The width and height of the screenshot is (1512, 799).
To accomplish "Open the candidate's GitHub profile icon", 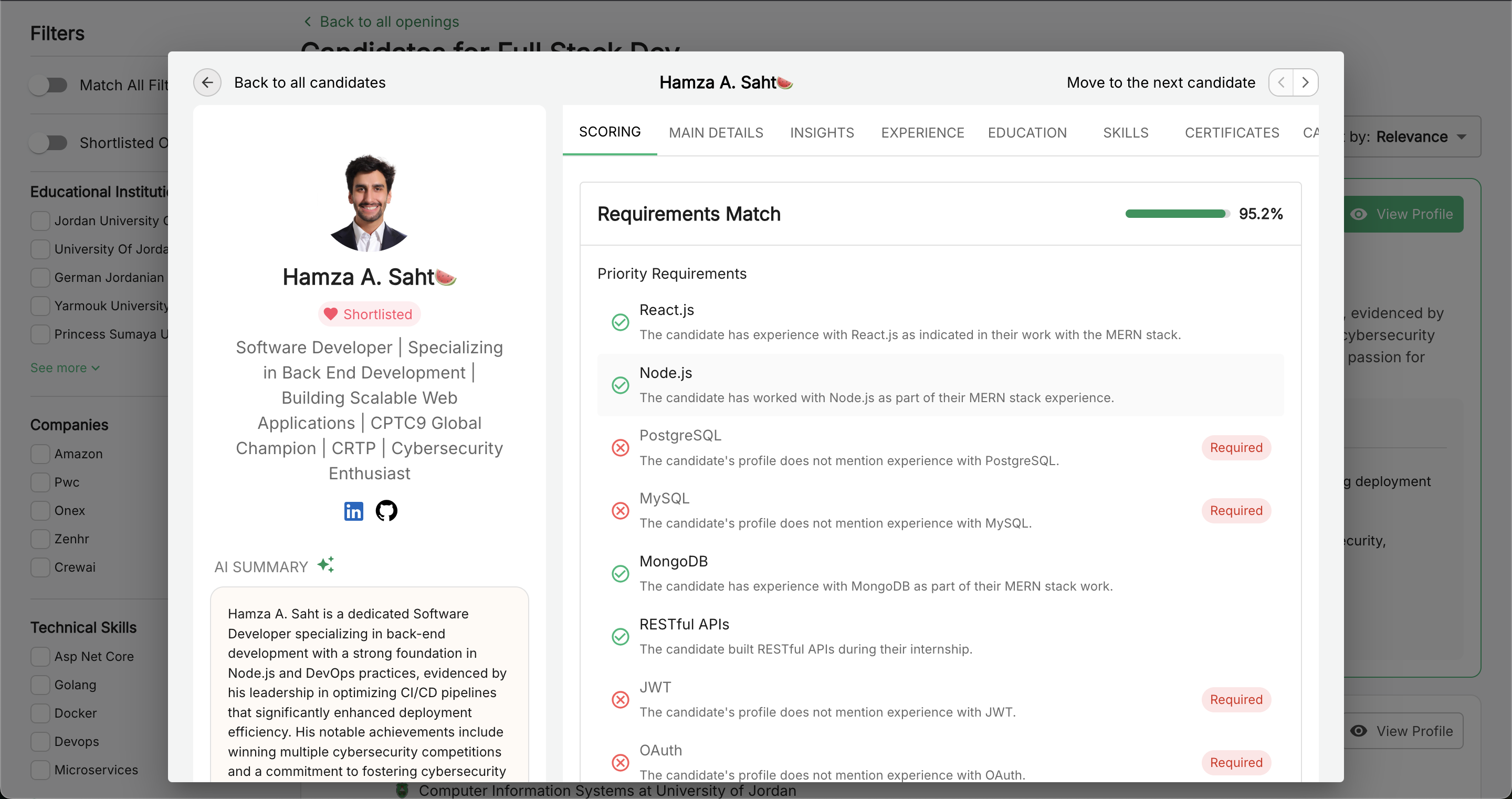I will (386, 511).
